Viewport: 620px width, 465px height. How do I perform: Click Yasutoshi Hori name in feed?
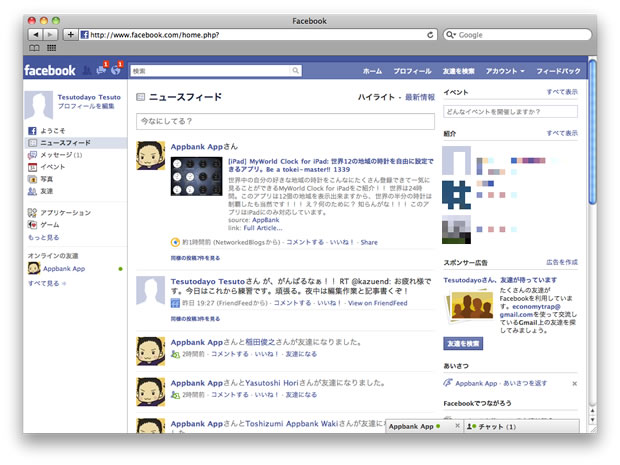coord(272,383)
